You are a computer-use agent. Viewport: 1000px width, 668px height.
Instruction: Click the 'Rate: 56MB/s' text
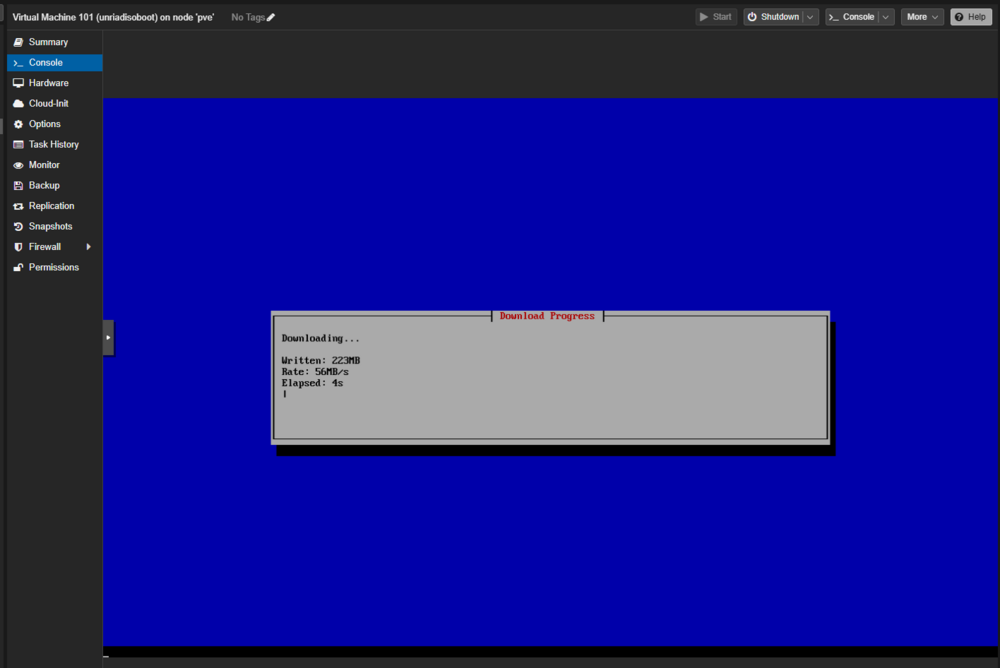315,372
